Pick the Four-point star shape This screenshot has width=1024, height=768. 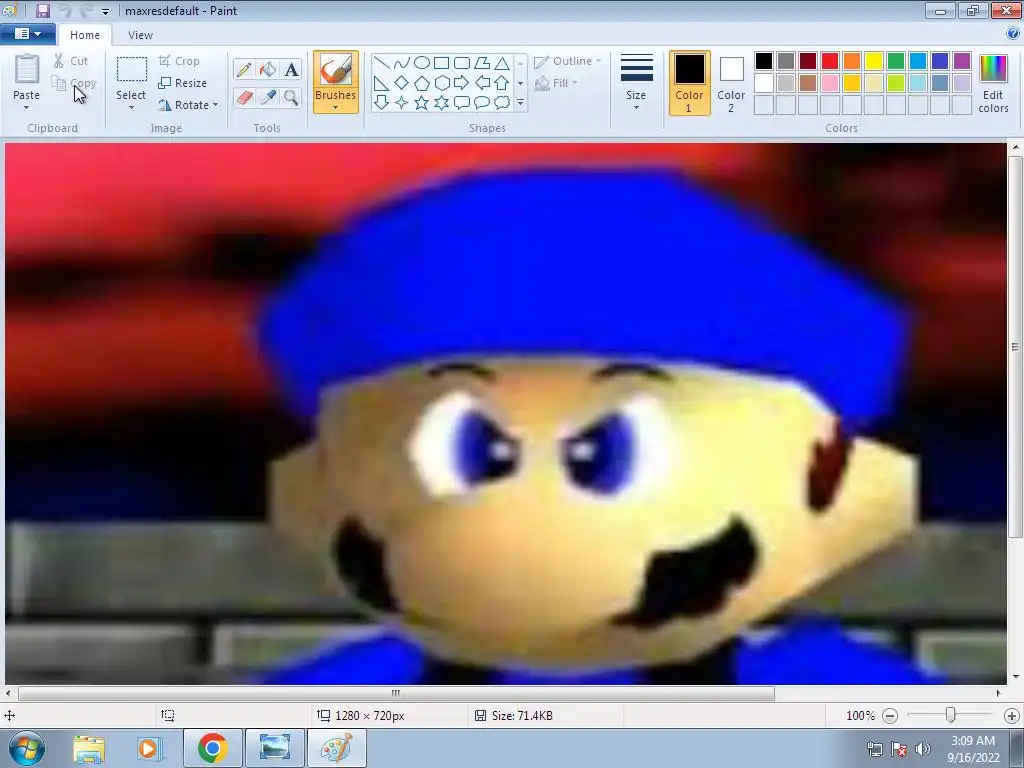(402, 103)
